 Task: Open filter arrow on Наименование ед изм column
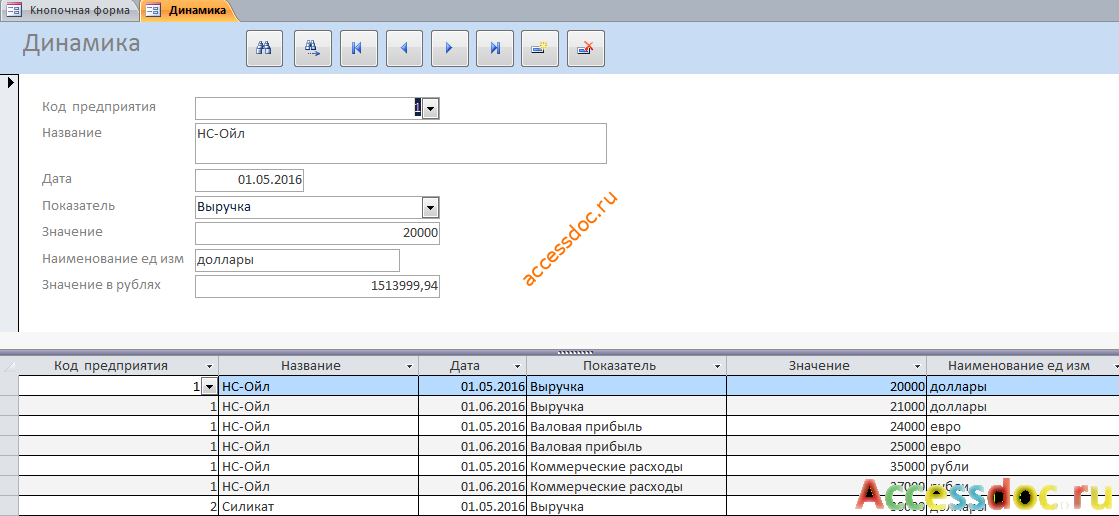1114,366
